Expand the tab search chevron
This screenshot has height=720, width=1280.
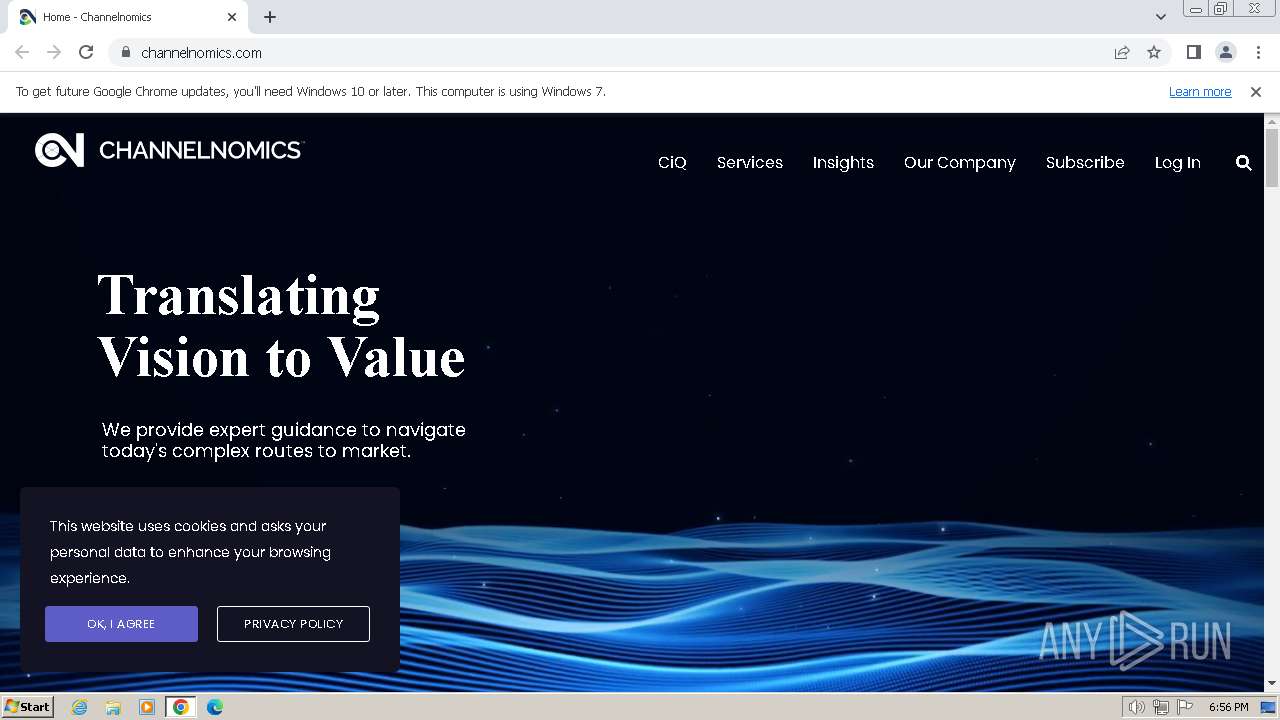[1161, 16]
